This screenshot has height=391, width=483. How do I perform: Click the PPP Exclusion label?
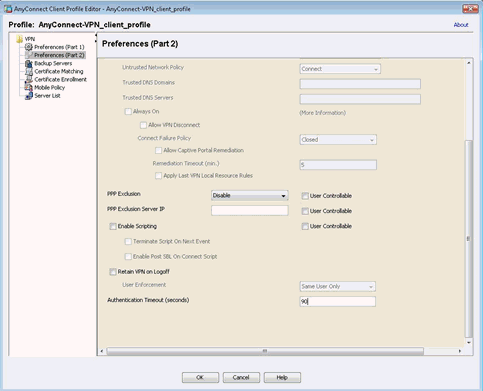tap(124, 194)
